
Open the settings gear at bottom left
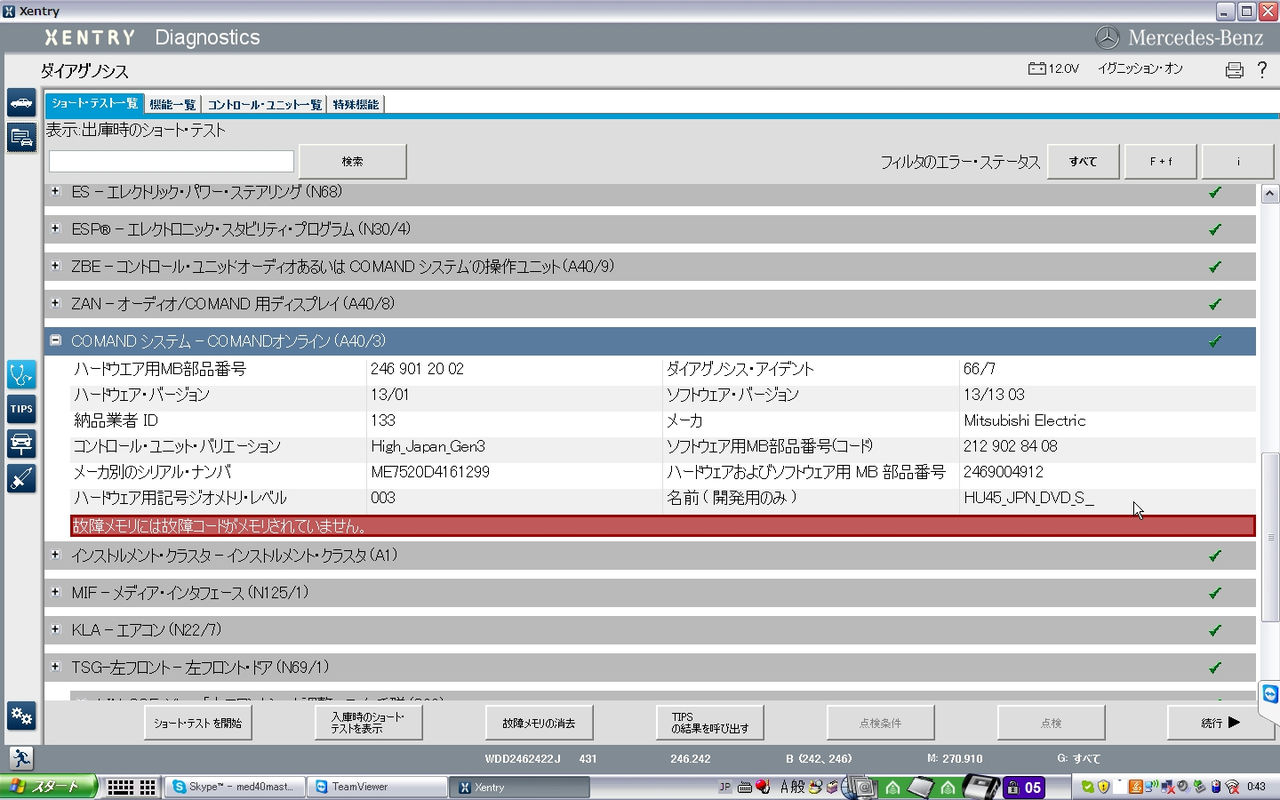coord(21,716)
